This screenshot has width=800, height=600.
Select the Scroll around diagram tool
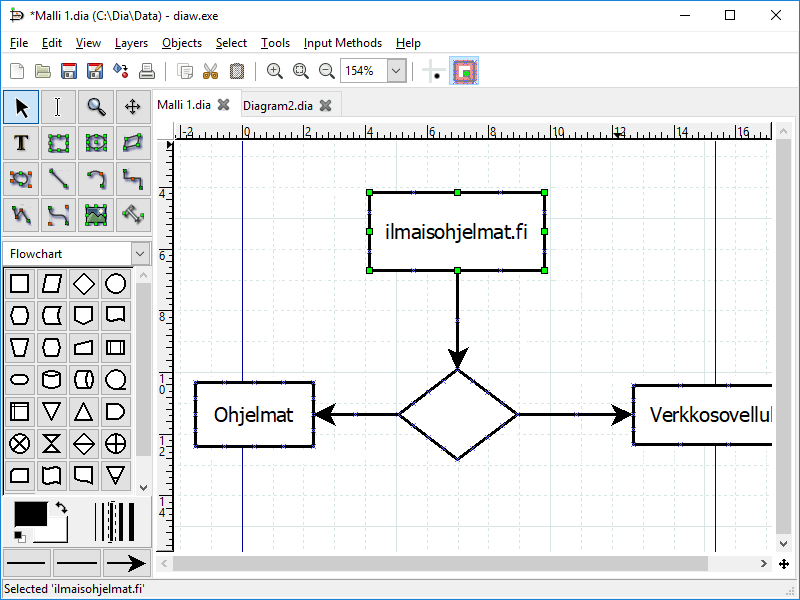[x=133, y=107]
